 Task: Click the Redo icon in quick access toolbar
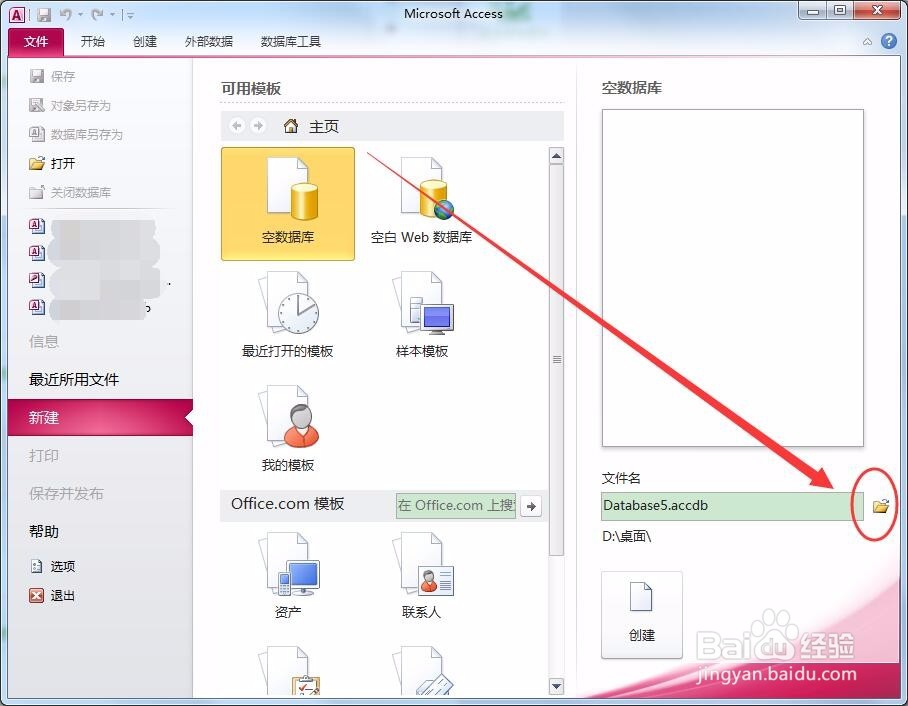point(97,14)
